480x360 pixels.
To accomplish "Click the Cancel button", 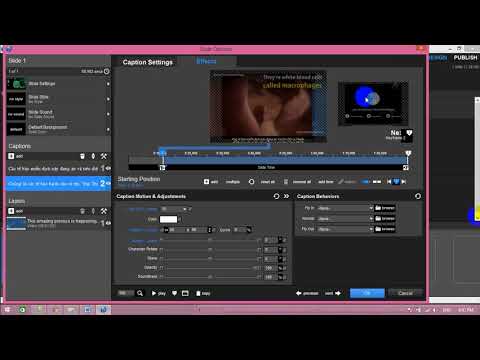I will pos(406,293).
